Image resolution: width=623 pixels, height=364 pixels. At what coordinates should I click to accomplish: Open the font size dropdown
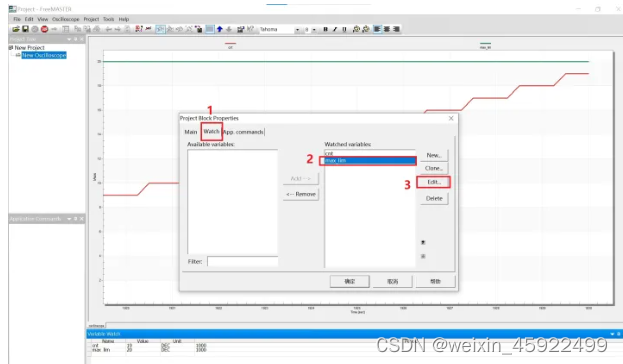point(314,29)
